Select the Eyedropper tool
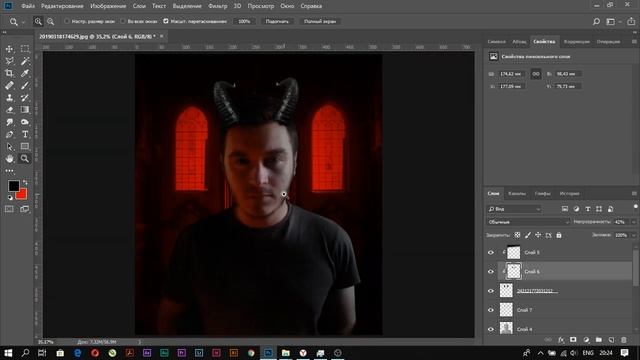 tap(25, 73)
